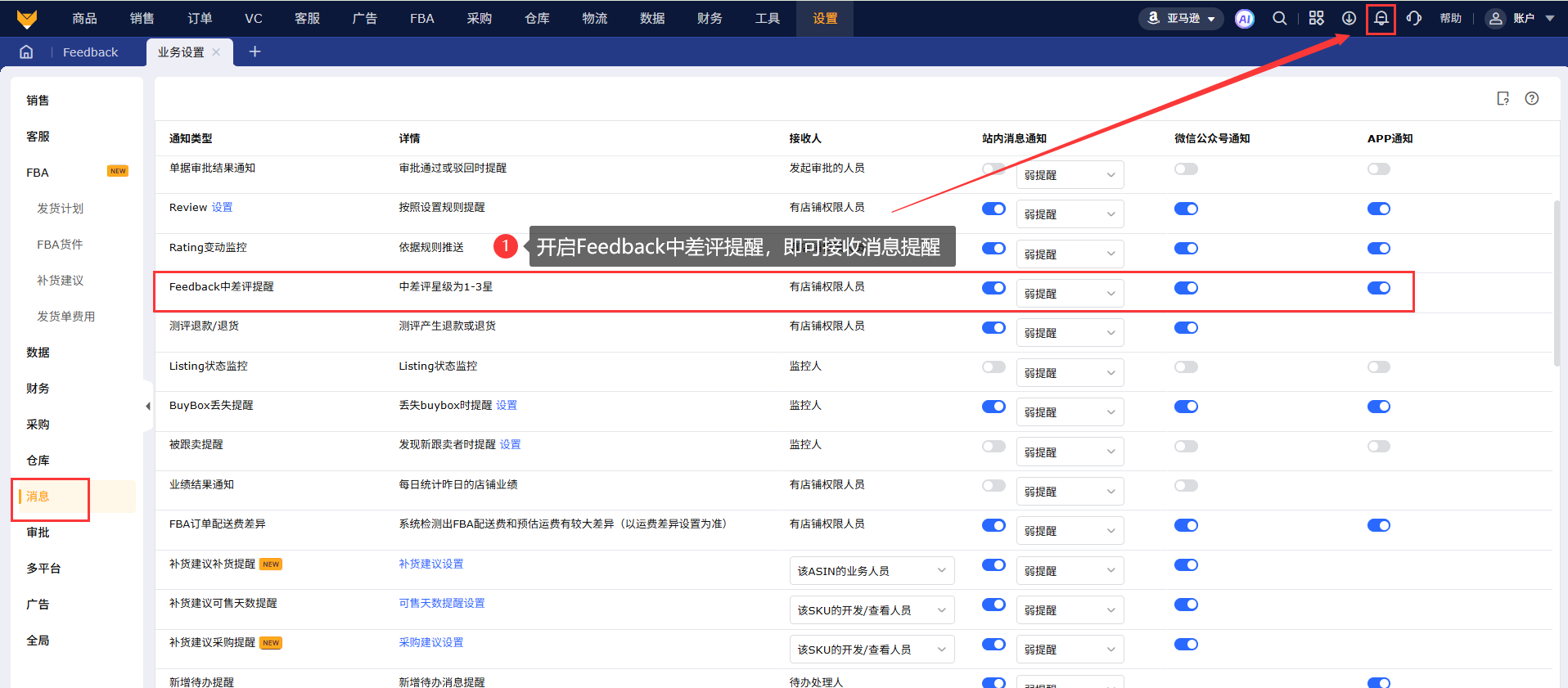Open the search magnifier icon
Screen dimensions: 1568x688
(x=1279, y=18)
